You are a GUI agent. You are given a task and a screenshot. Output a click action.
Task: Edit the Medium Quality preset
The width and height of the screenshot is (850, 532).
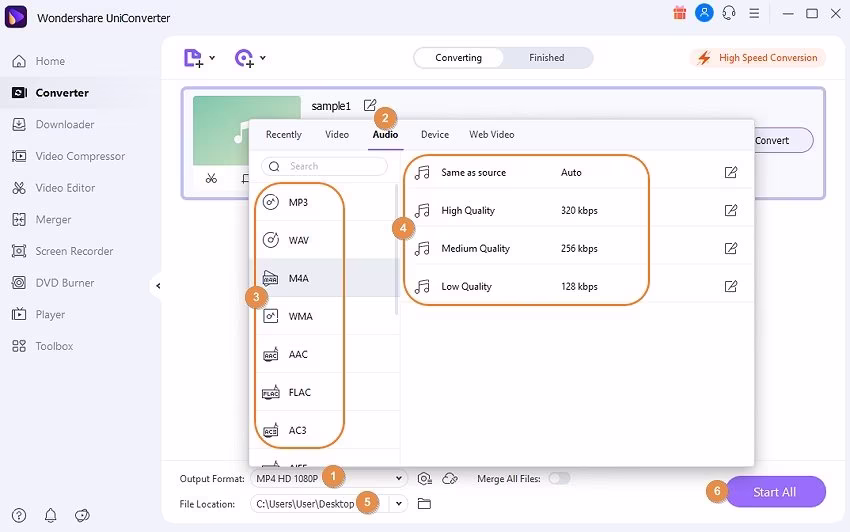click(731, 248)
